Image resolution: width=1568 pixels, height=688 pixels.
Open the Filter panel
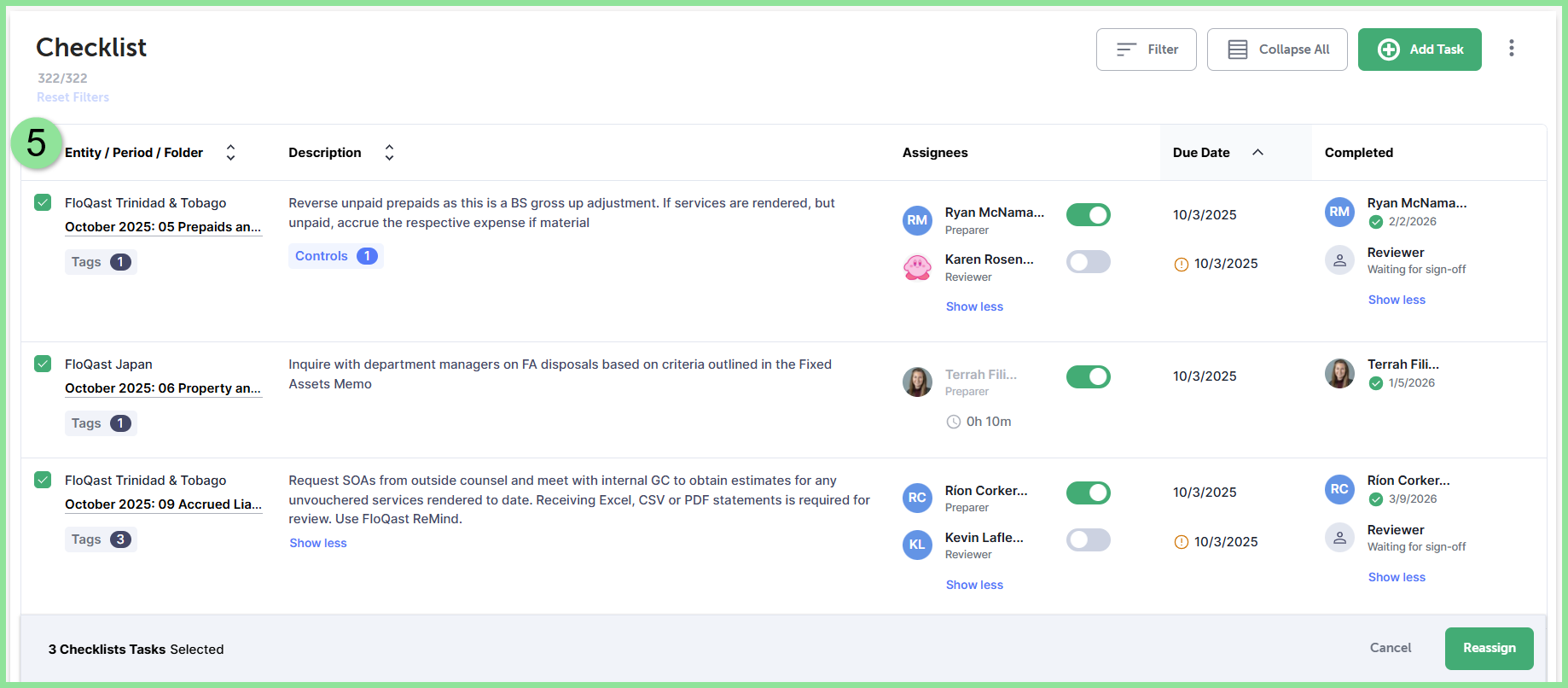(1147, 50)
